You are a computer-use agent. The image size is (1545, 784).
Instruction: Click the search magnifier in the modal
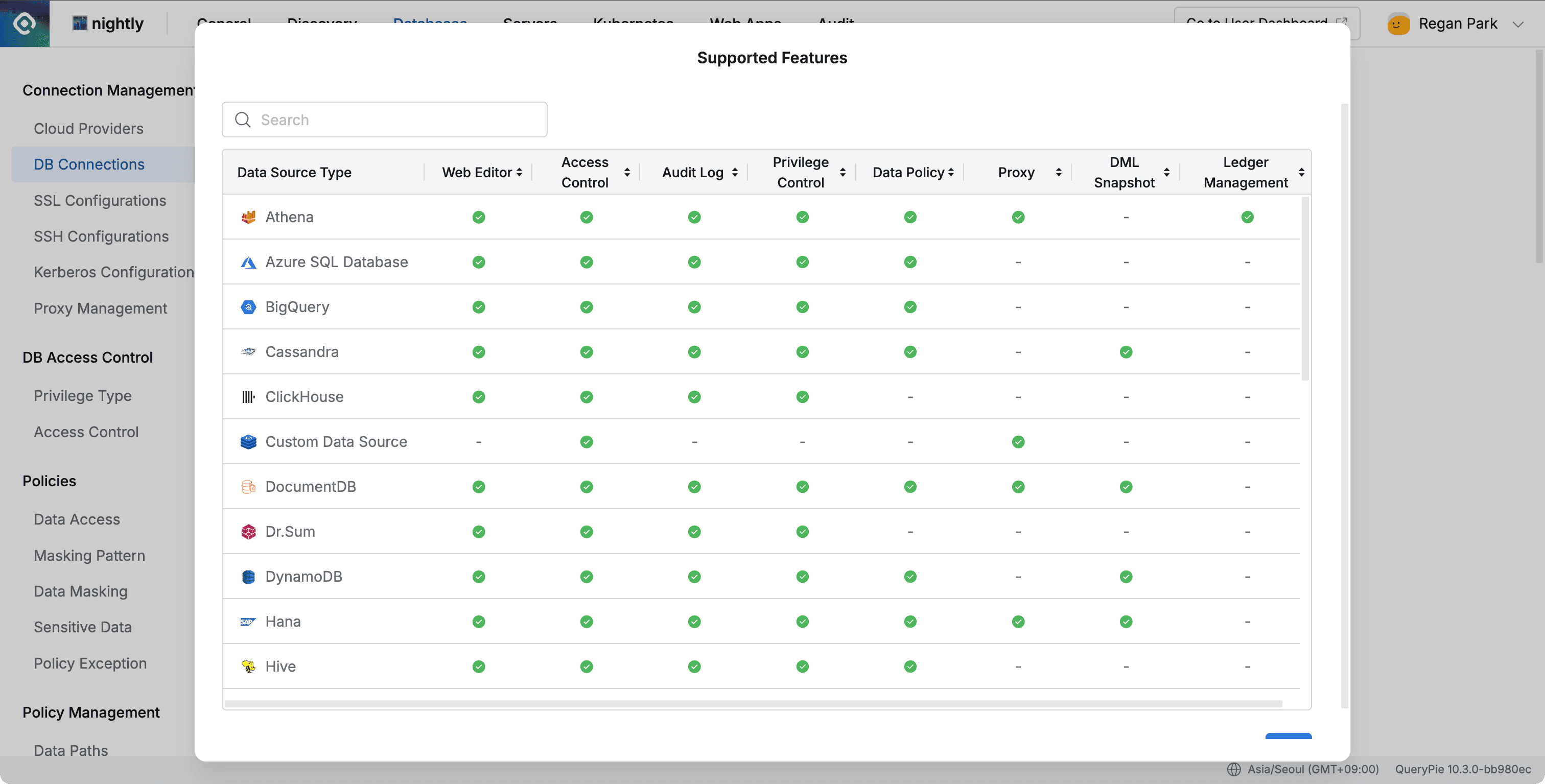[242, 120]
